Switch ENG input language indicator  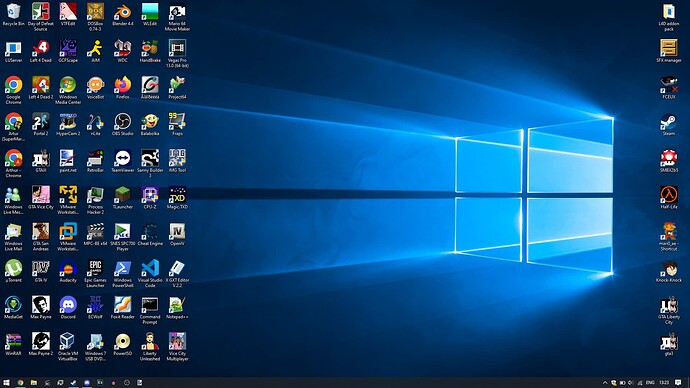(x=650, y=383)
